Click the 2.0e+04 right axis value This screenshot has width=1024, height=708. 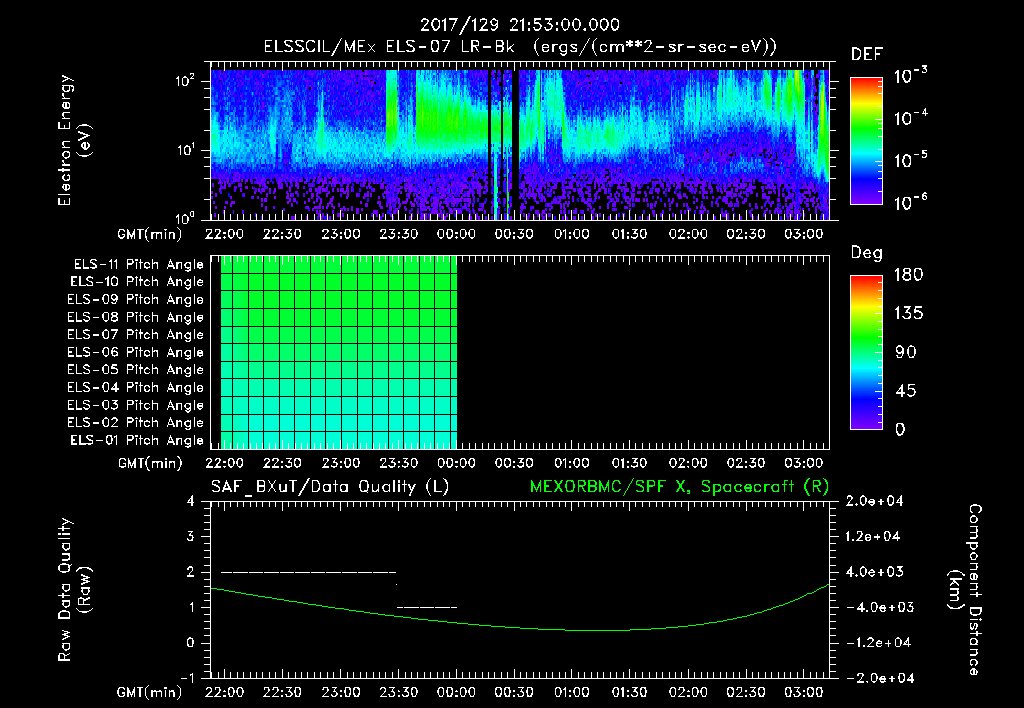pyautogui.click(x=874, y=501)
